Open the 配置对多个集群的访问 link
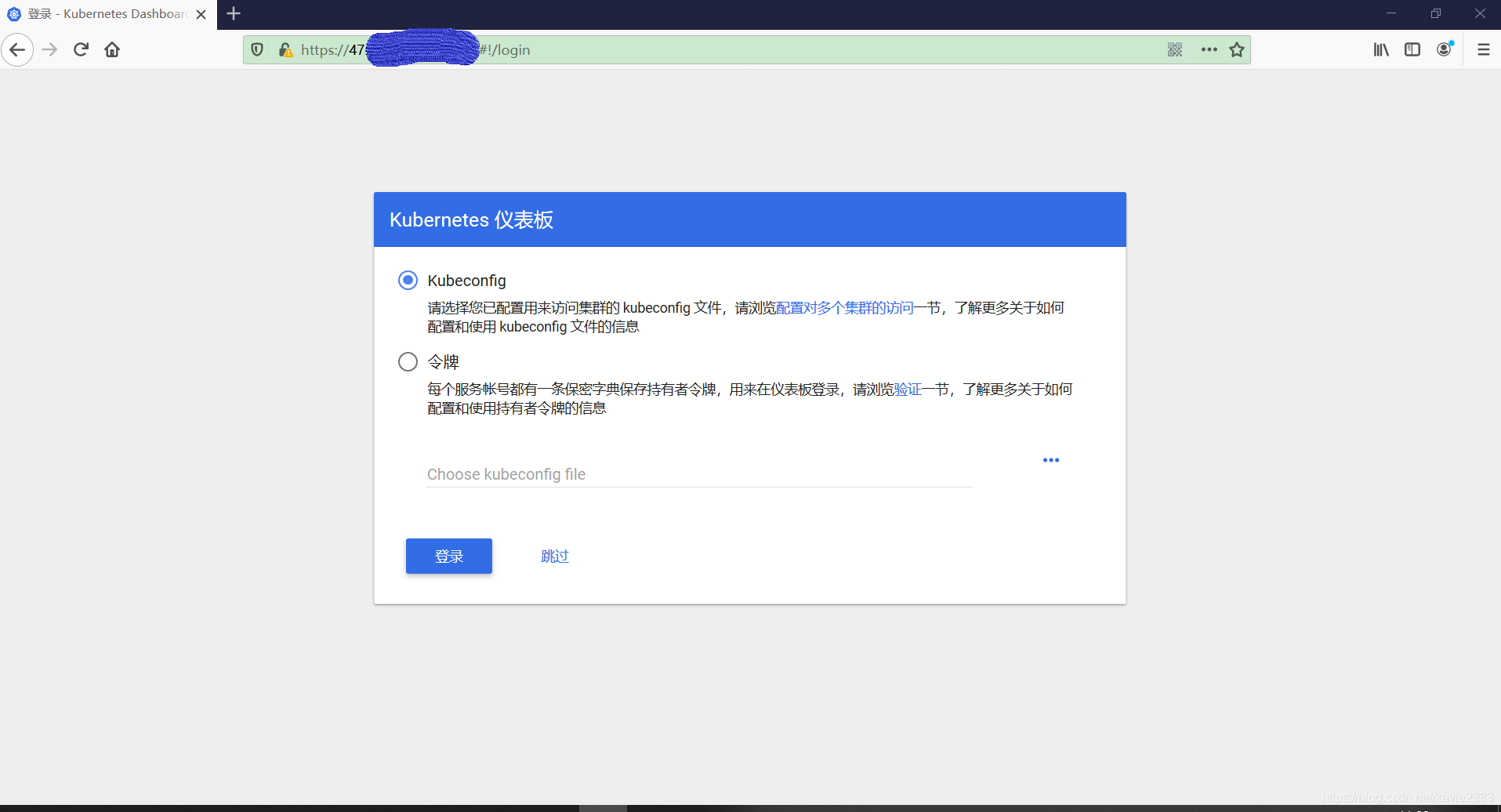 pyautogui.click(x=845, y=308)
